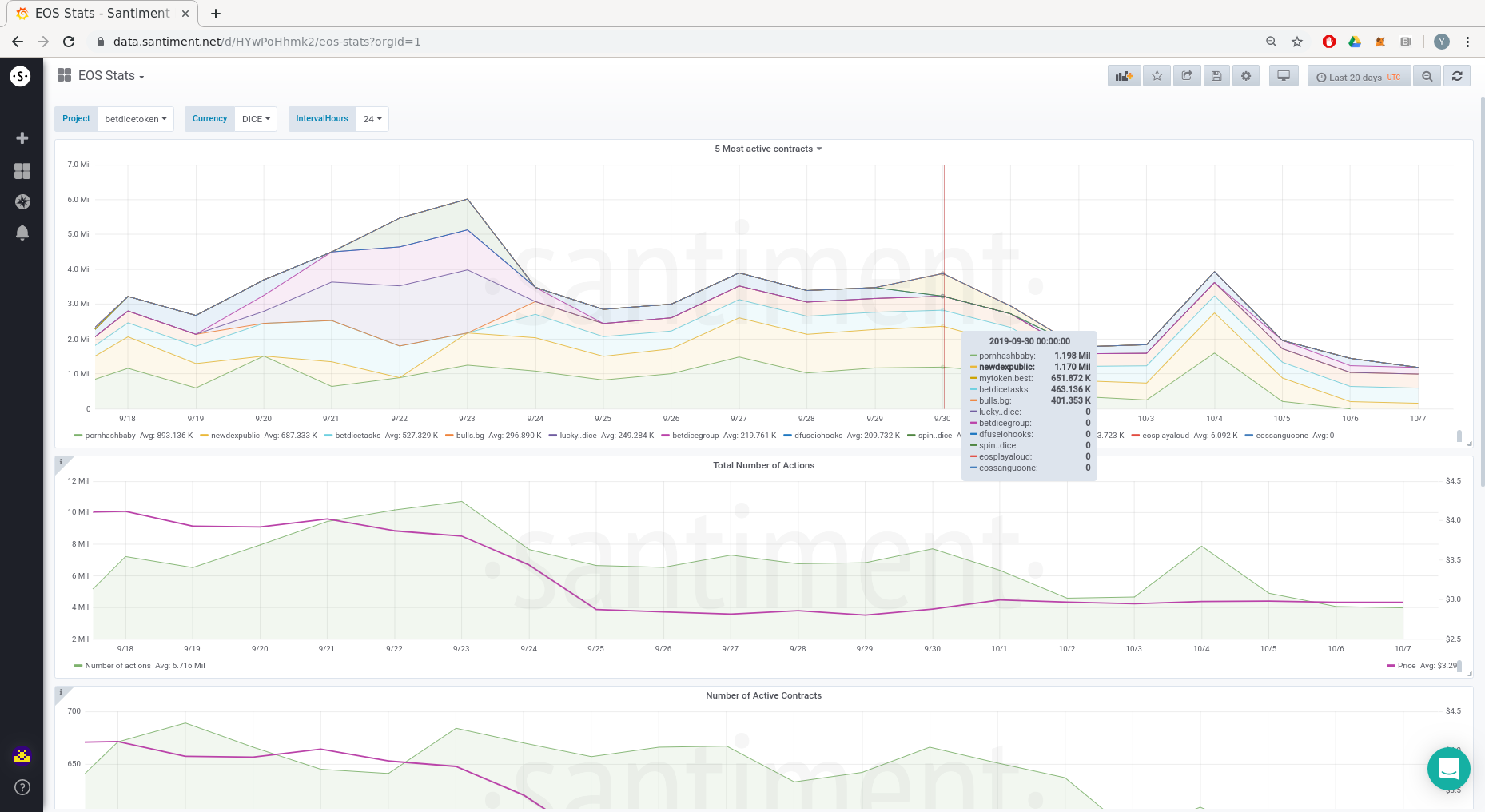1485x812 pixels.
Task: Open a new browser tab
Action: (216, 14)
